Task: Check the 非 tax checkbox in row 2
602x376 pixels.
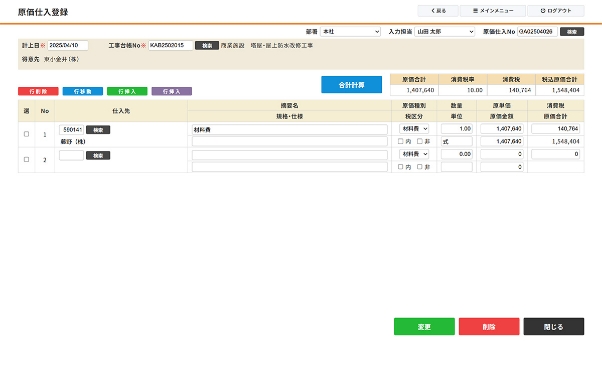Action: coord(420,167)
